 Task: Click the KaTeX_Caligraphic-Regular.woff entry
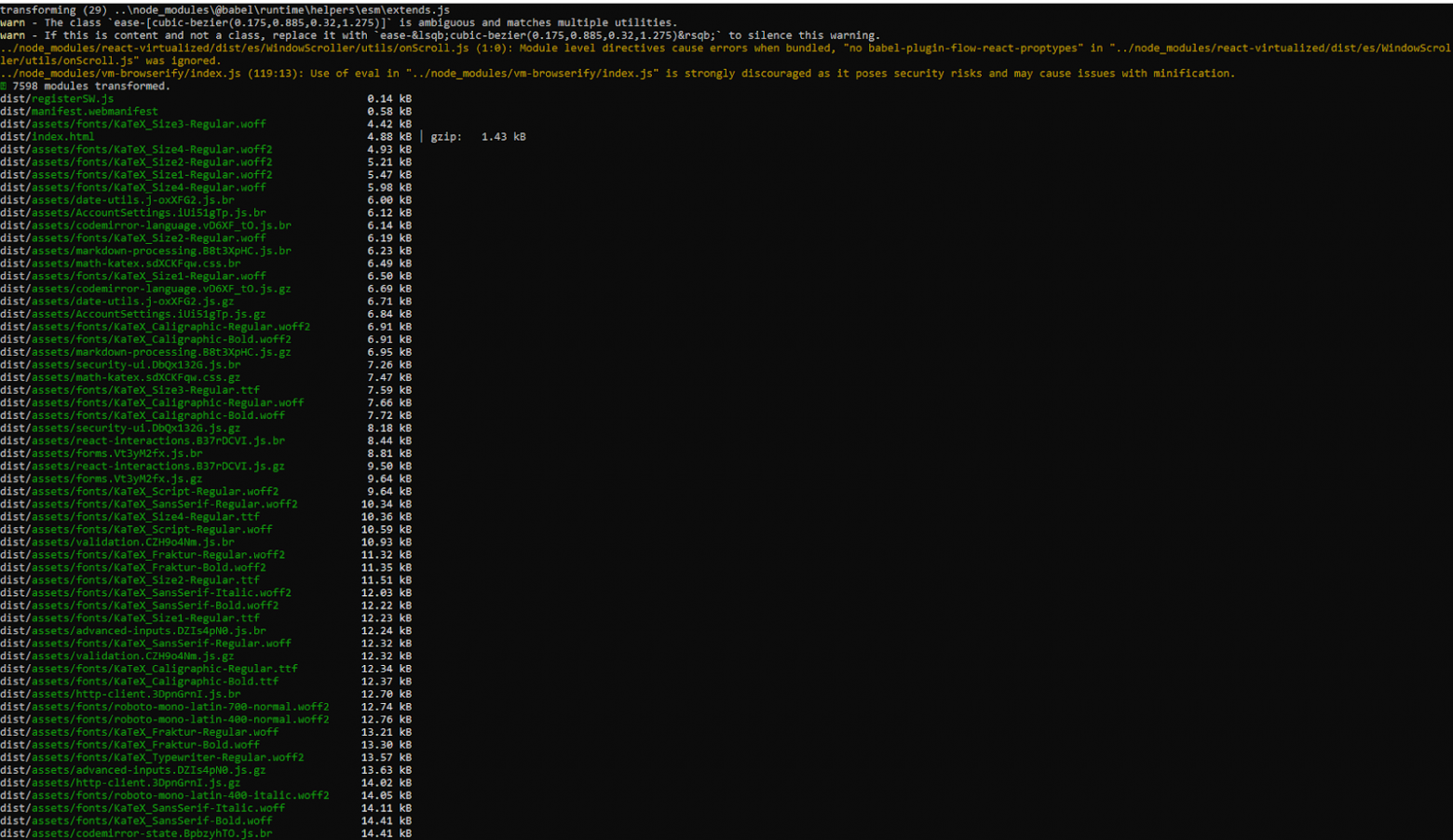tap(152, 402)
